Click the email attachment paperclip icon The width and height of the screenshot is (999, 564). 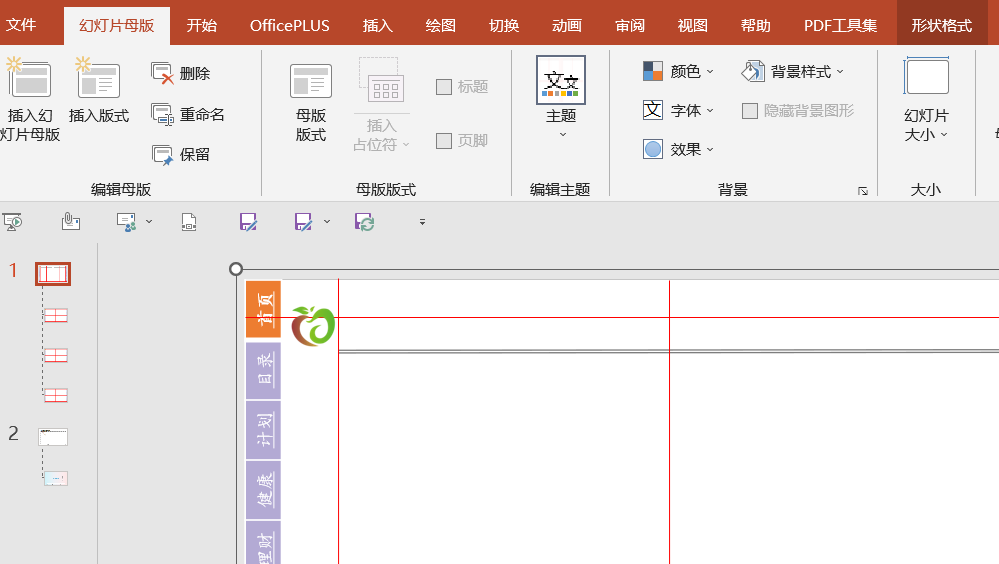pos(71,222)
